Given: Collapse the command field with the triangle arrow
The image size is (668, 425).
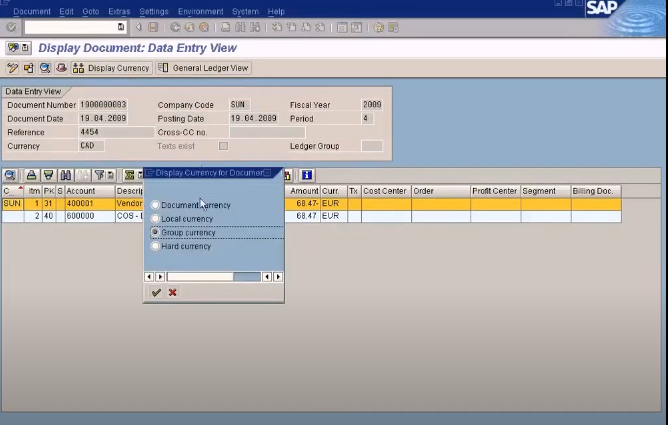Looking at the screenshot, I should pos(138,27).
